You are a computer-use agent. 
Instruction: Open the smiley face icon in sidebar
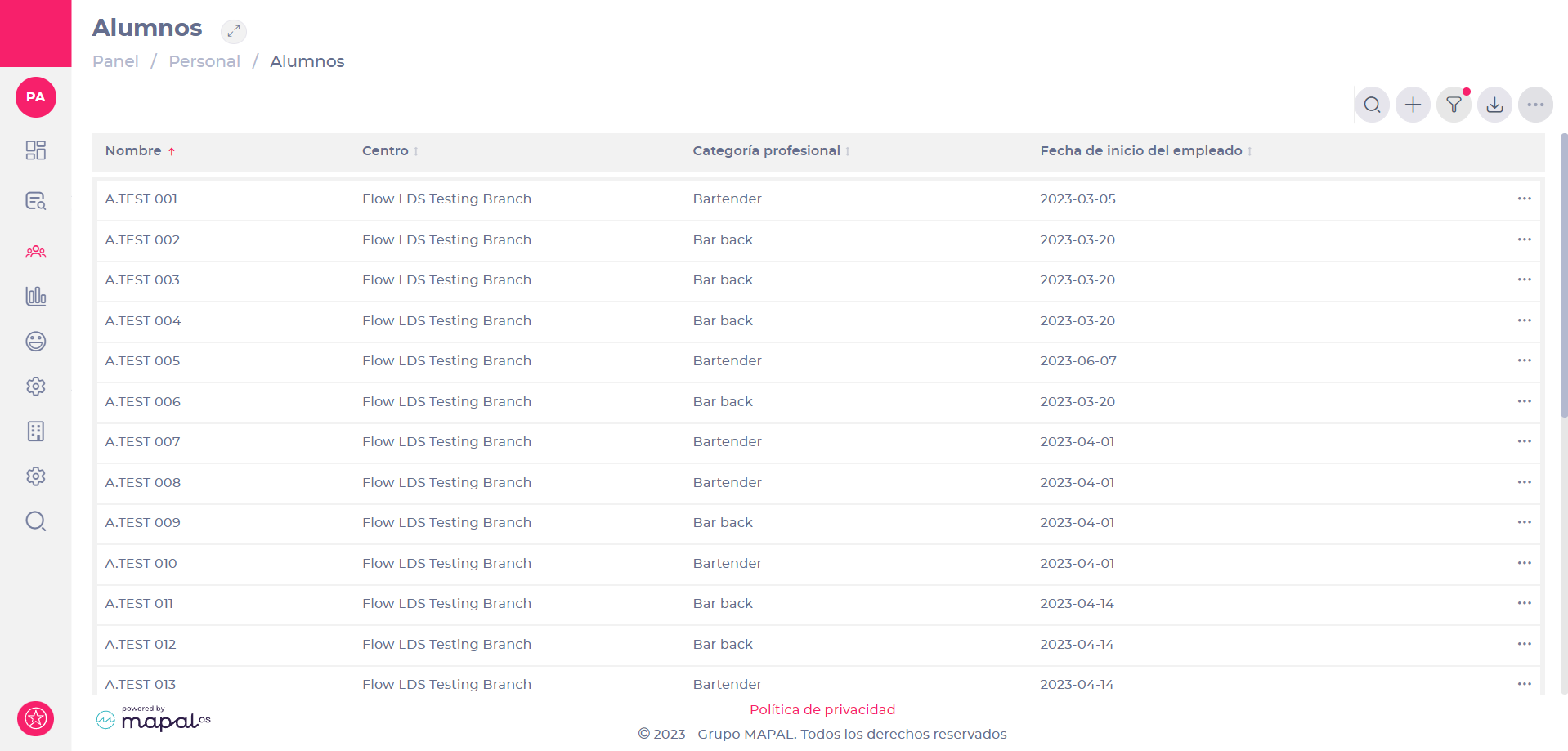point(36,342)
